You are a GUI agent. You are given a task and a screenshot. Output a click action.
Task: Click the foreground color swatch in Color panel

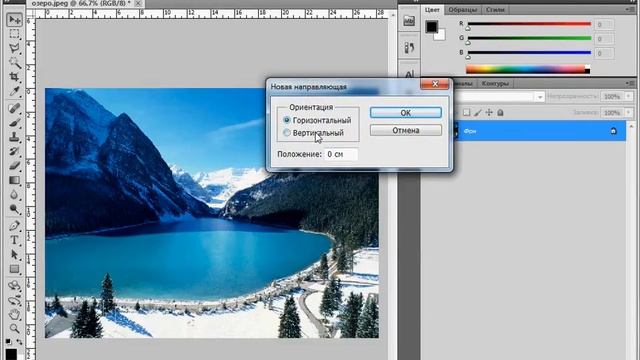coord(431,27)
